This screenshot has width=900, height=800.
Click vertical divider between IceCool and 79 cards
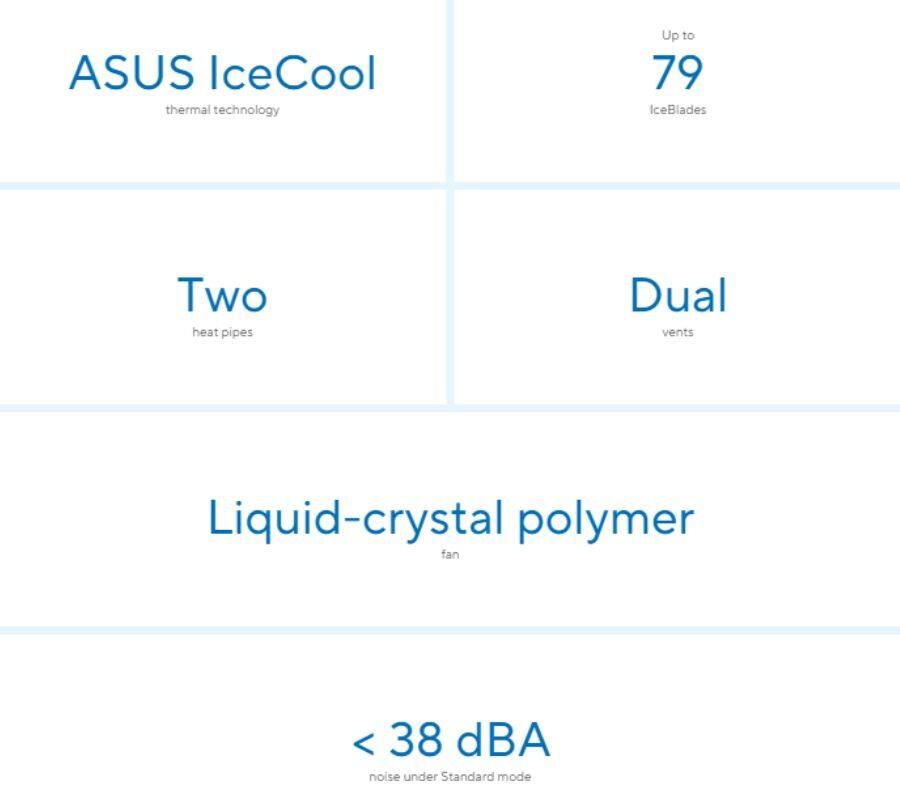tap(450, 90)
